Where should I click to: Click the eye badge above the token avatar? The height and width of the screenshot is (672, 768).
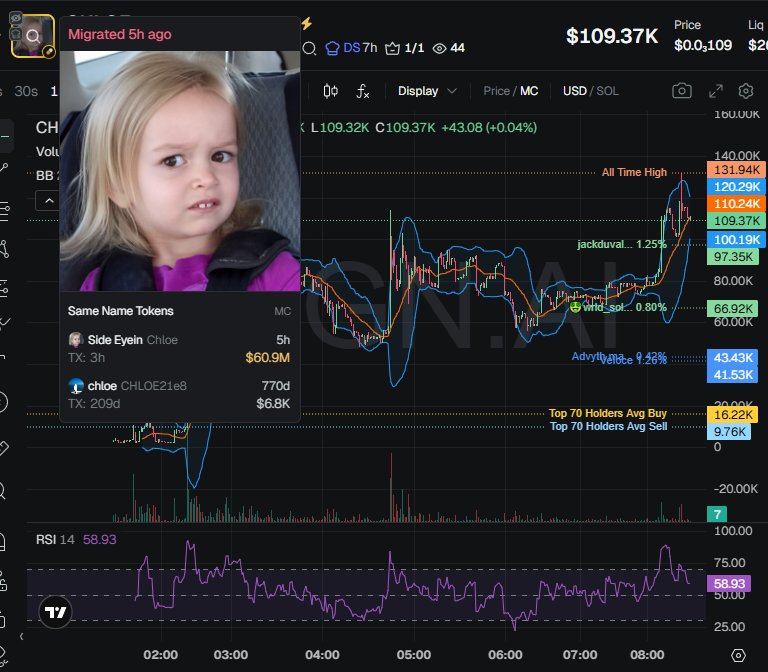16,19
